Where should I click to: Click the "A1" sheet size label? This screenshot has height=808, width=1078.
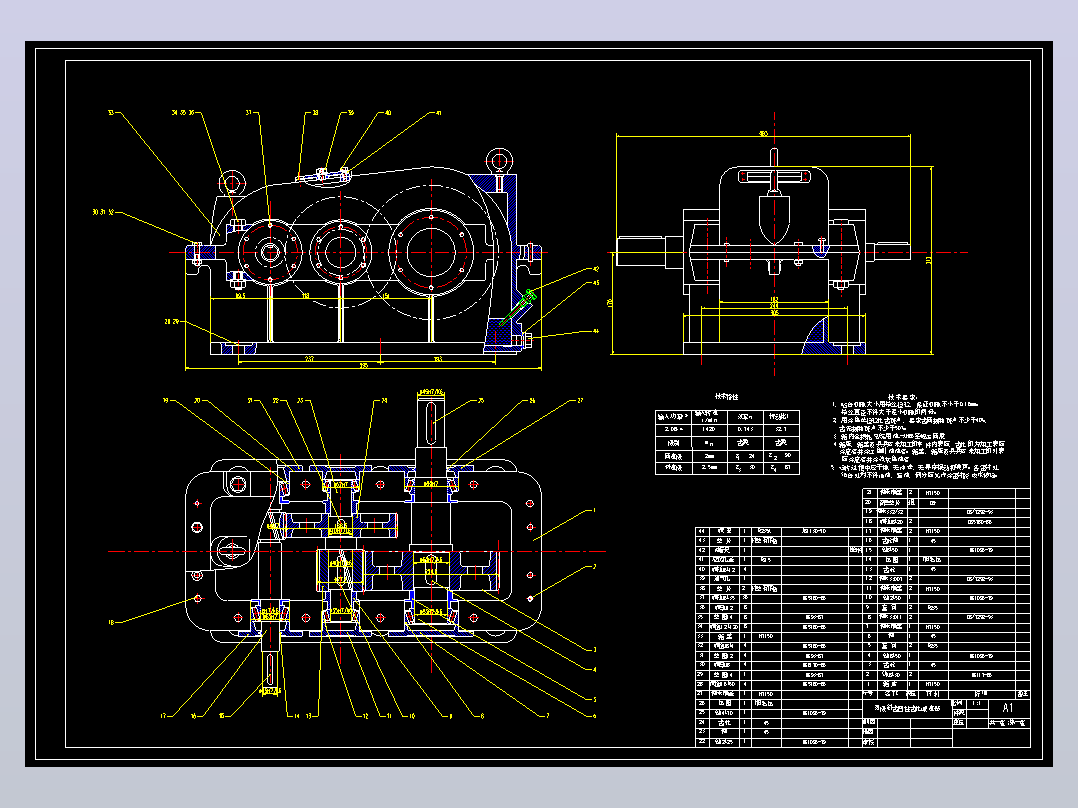point(1008,708)
